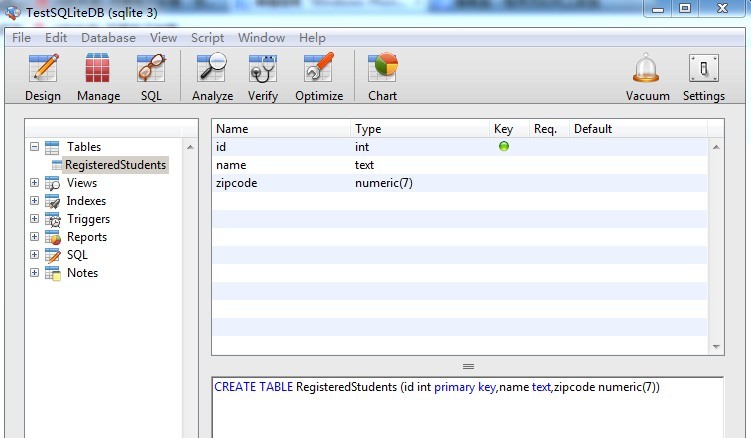Viewport: 751px width, 438px height.
Task: Expand the Triggers tree node
Action: pos(34,219)
